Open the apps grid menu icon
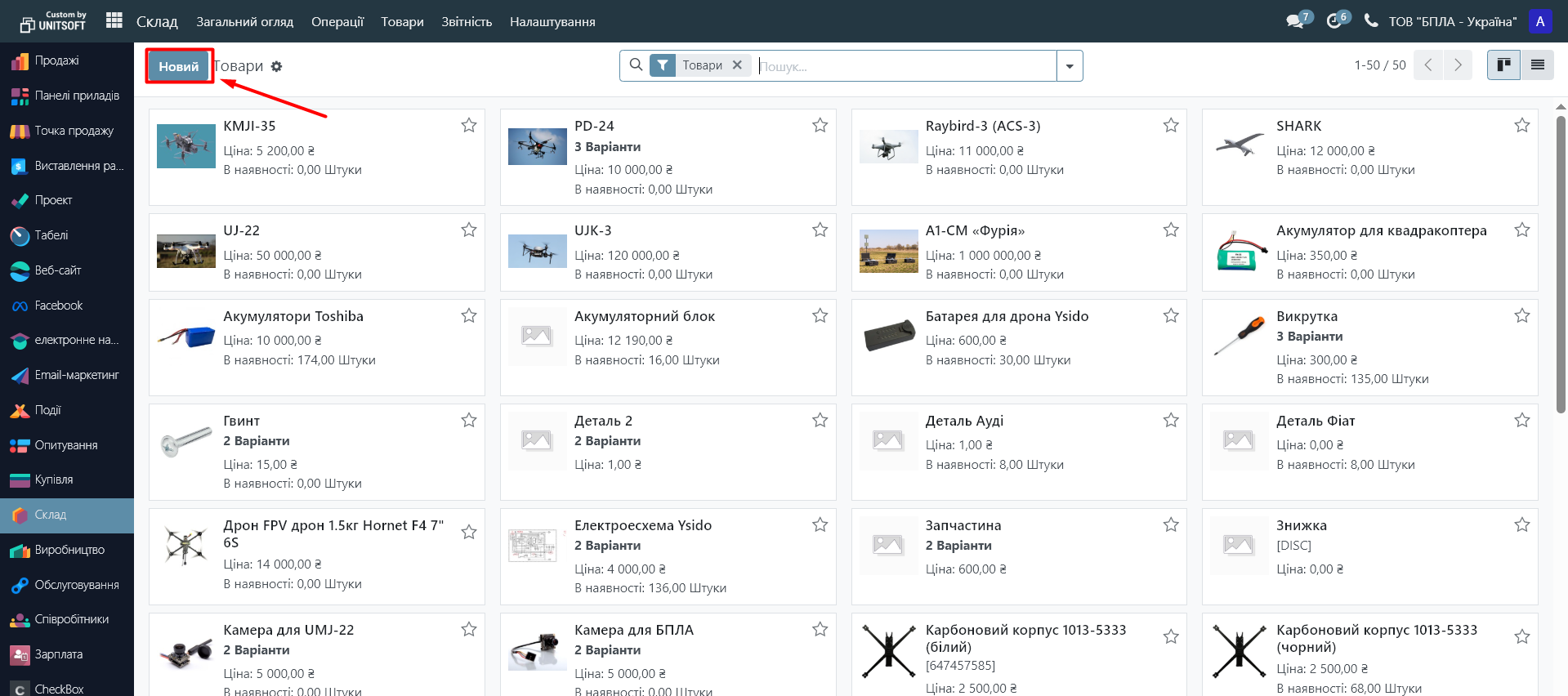 (114, 20)
